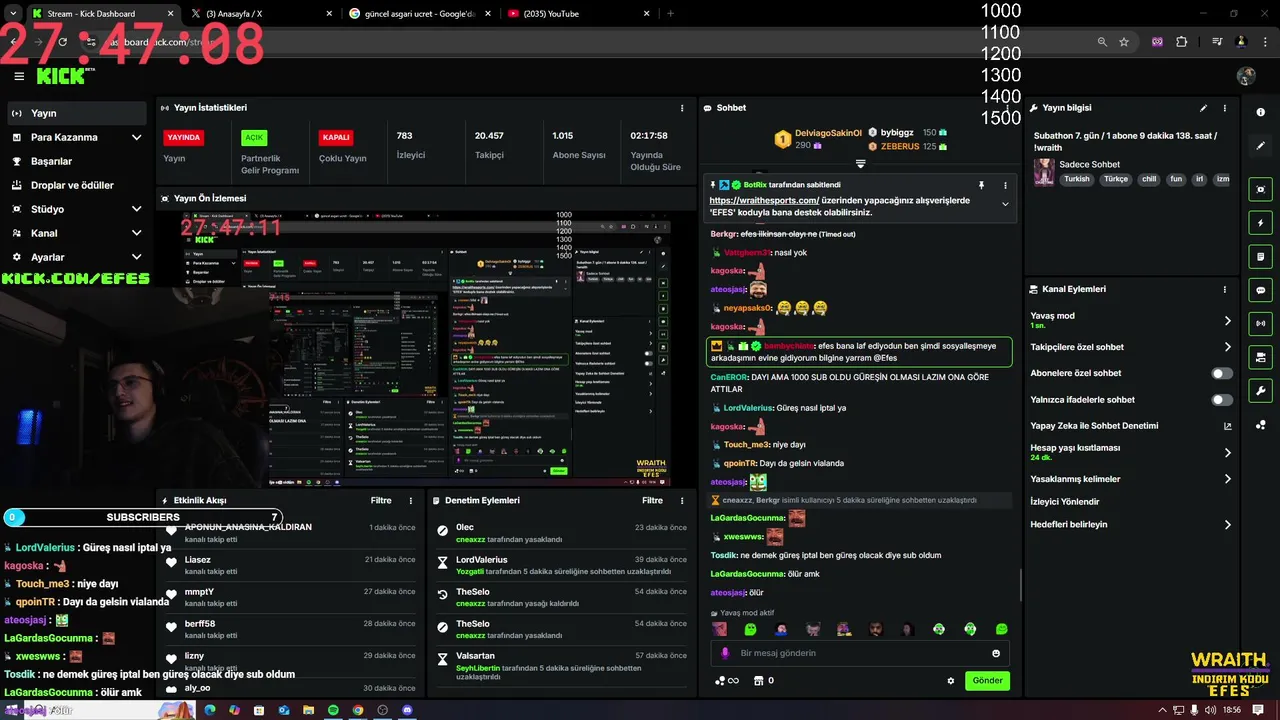Toggle Abonelere özel sohbet switch
The image size is (1280, 720).
[1222, 373]
